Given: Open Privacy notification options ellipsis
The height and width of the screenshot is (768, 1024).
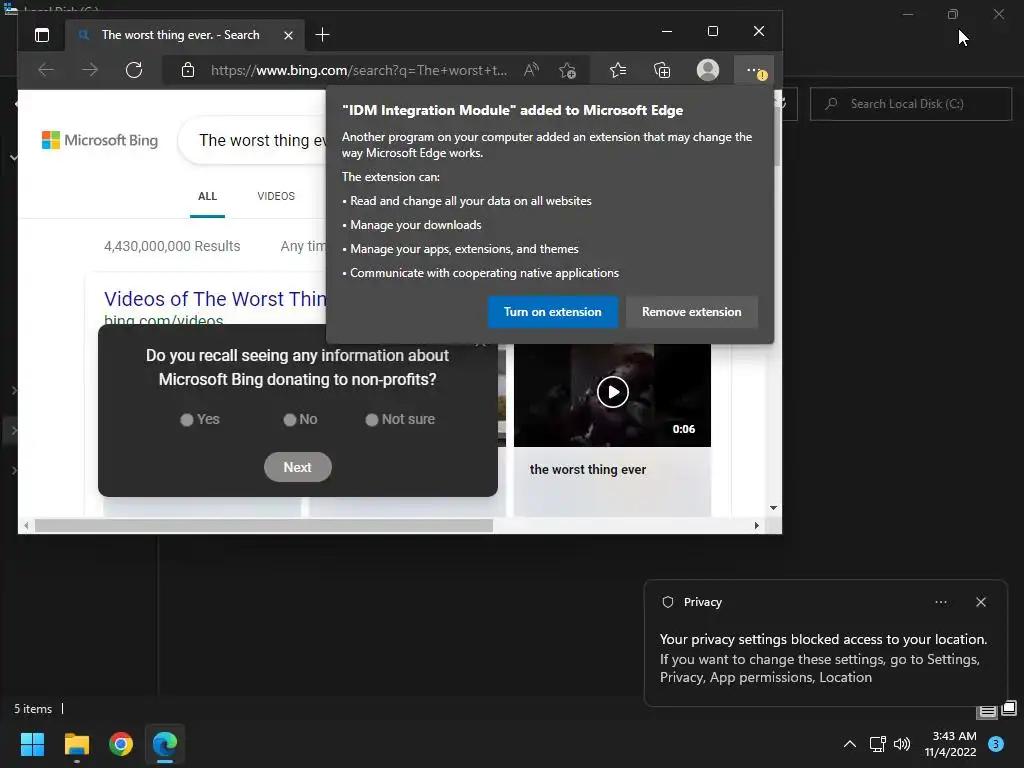Looking at the screenshot, I should 941,602.
